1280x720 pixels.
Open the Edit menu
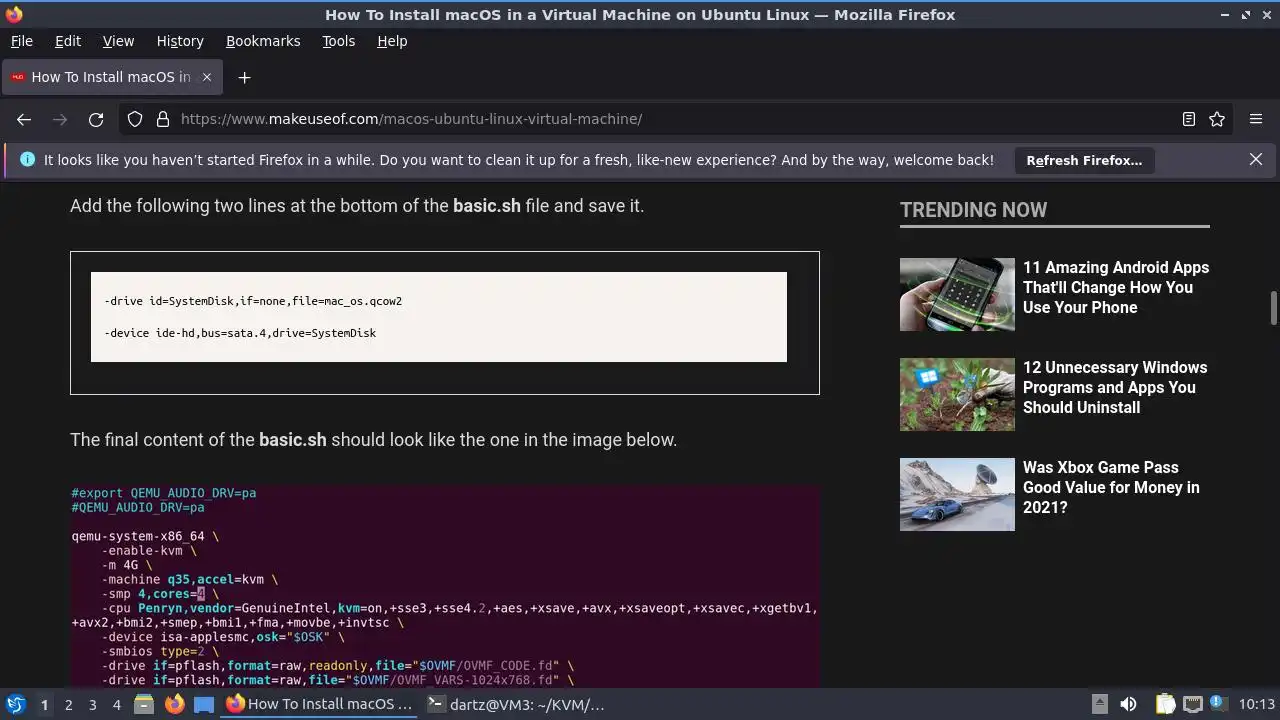[68, 41]
